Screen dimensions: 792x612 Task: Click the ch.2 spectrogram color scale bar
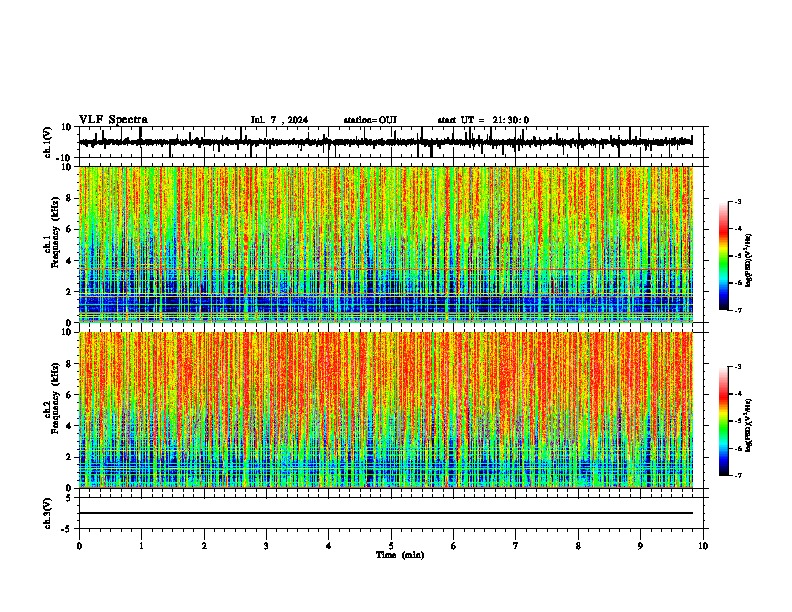[723, 421]
